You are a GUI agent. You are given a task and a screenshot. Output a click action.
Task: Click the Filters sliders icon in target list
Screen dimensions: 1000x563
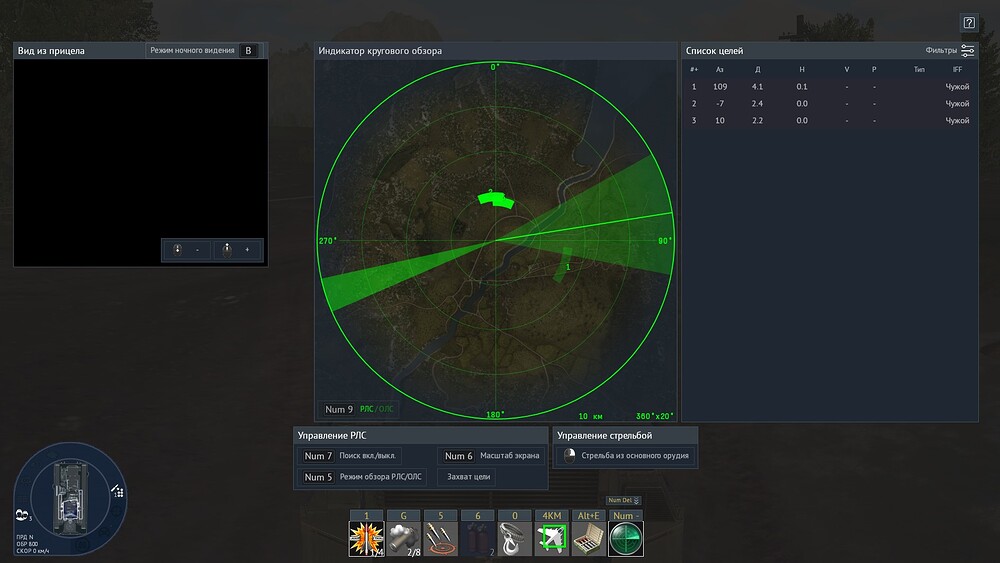pos(967,50)
